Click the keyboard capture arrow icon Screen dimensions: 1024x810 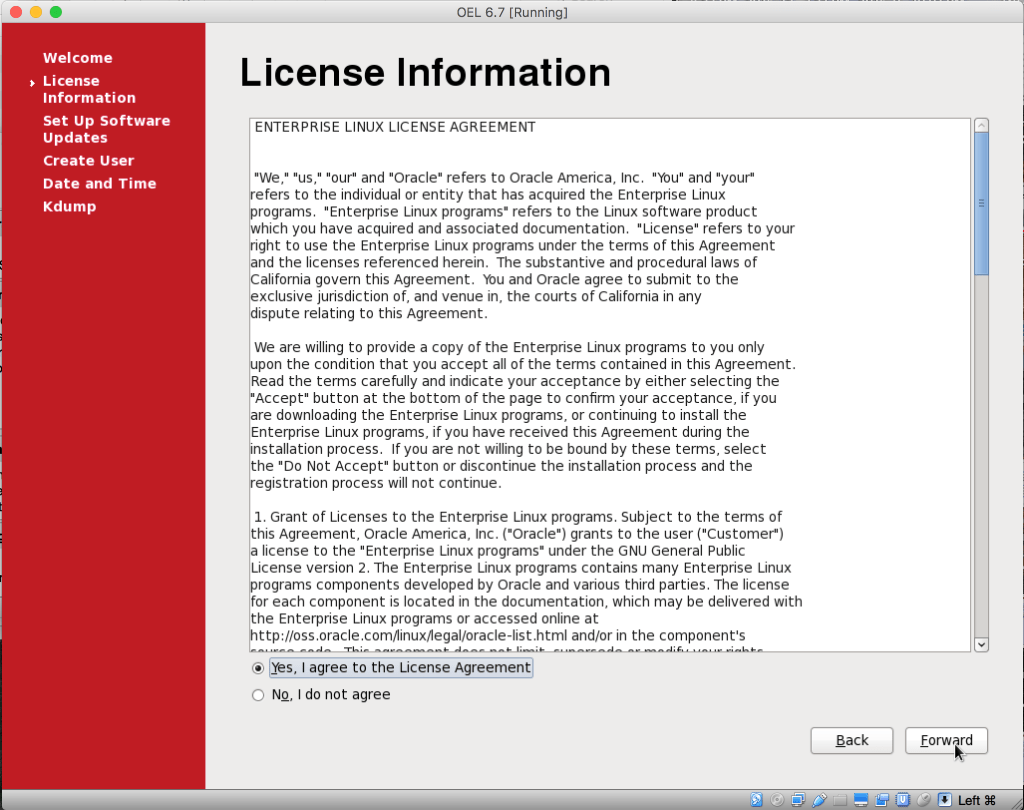pyautogui.click(x=944, y=800)
